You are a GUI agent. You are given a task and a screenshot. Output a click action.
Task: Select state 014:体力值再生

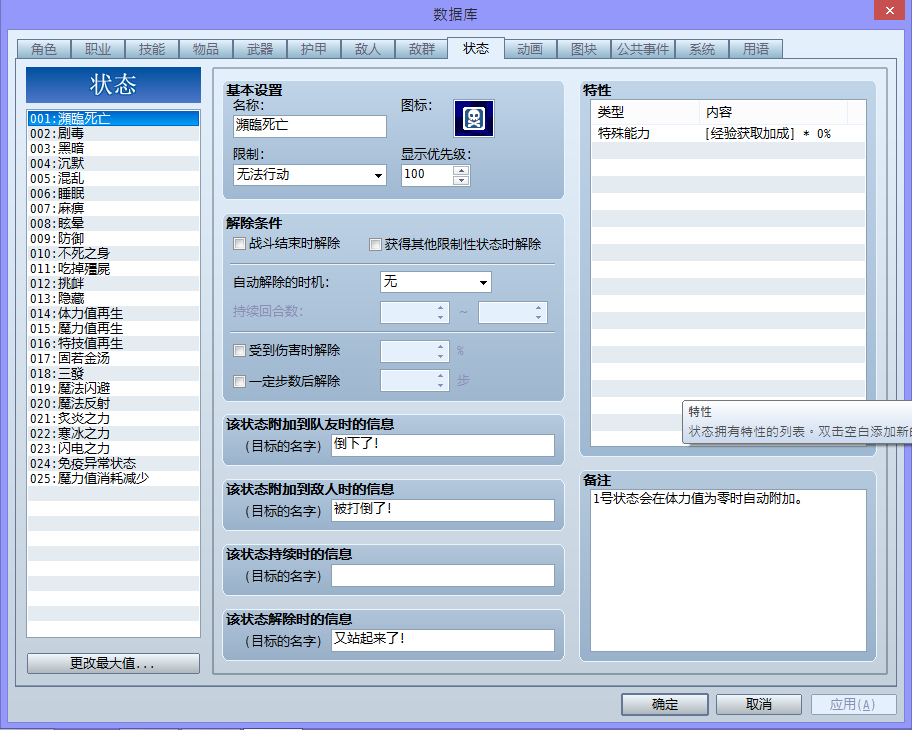coord(113,314)
